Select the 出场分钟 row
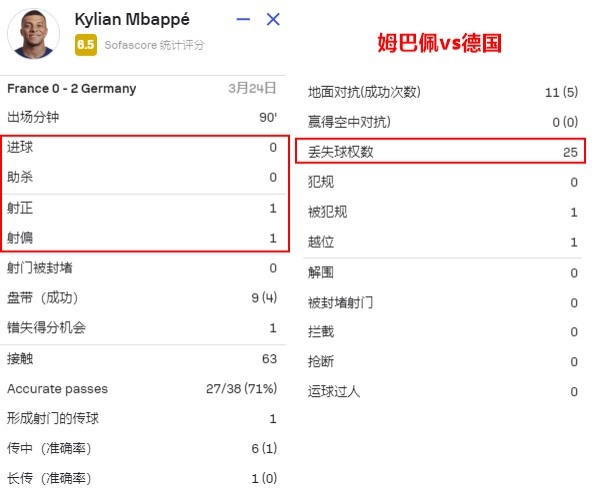600x490 pixels. pyautogui.click(x=142, y=117)
